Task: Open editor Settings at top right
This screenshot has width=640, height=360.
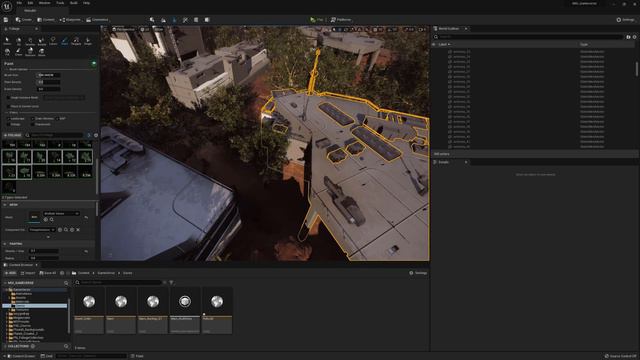Action: [625, 20]
